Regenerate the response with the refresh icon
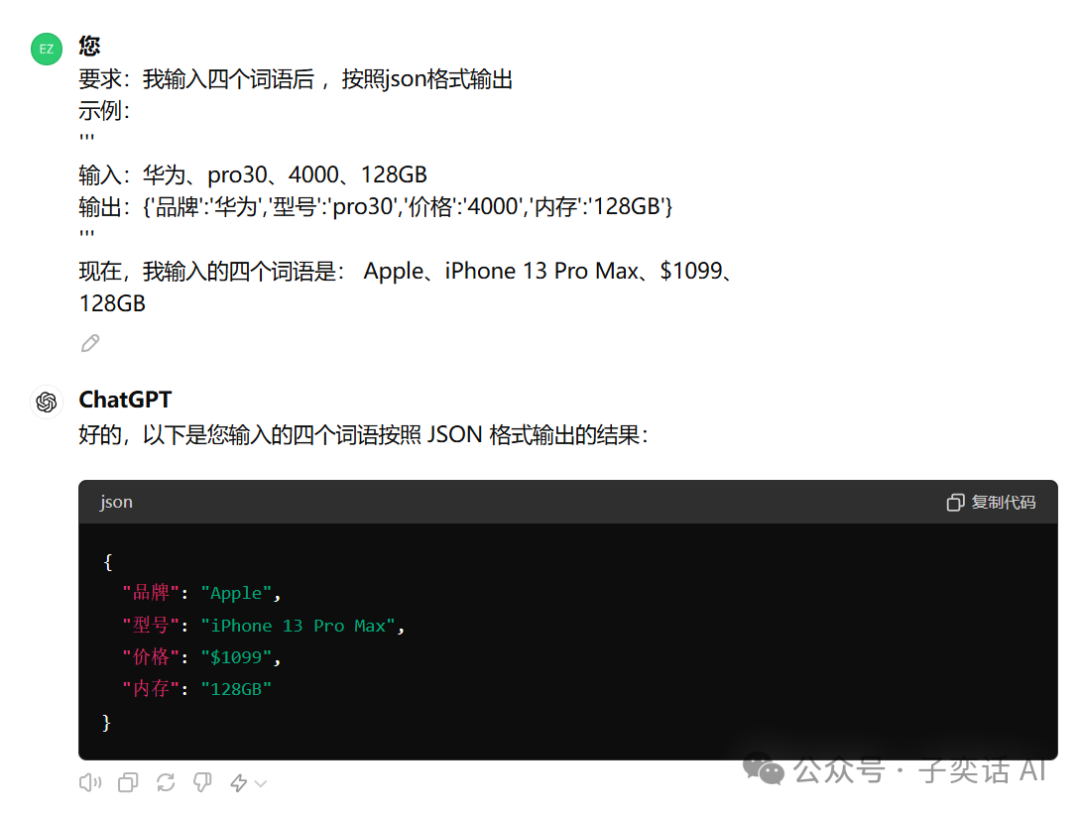Screen dimensions: 1080x813 (x=165, y=783)
